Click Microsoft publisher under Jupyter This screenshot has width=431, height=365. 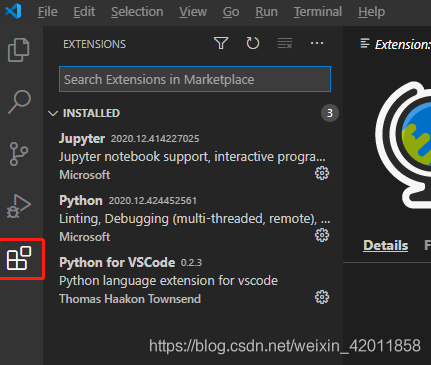[x=85, y=175]
